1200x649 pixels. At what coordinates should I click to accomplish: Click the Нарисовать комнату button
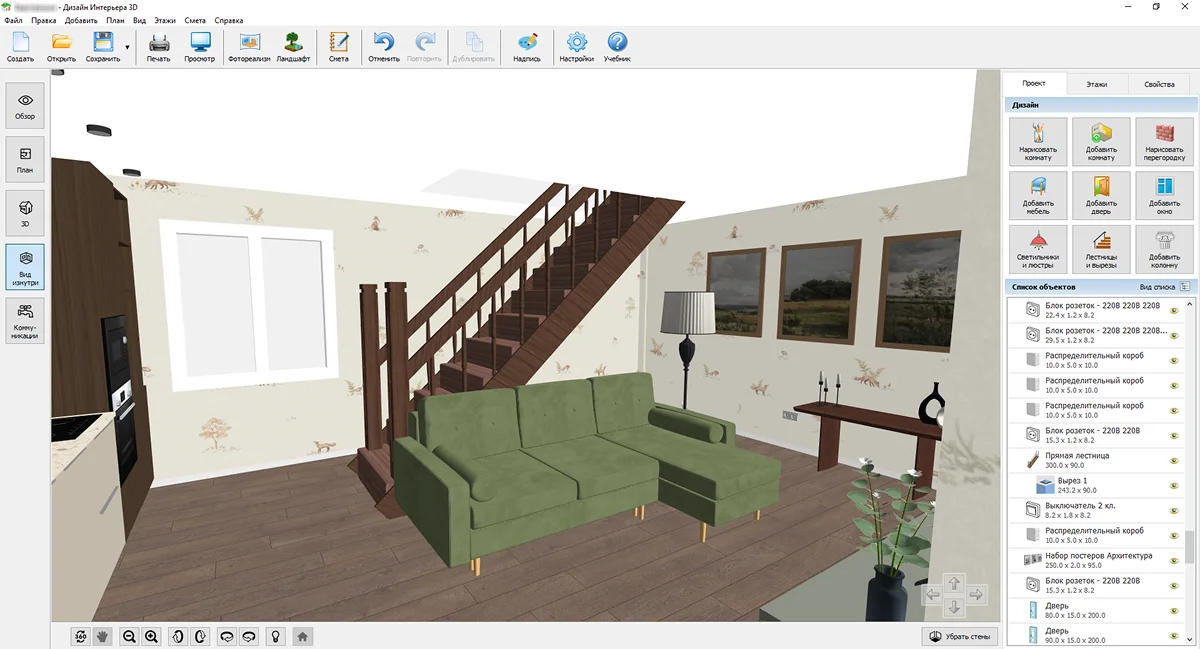click(1038, 142)
